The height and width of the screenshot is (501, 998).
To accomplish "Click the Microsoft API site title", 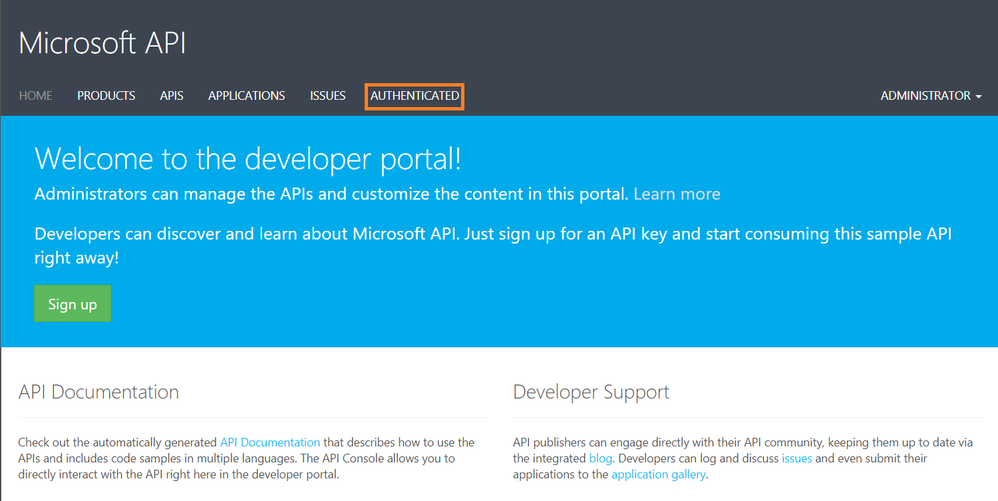I will point(102,44).
